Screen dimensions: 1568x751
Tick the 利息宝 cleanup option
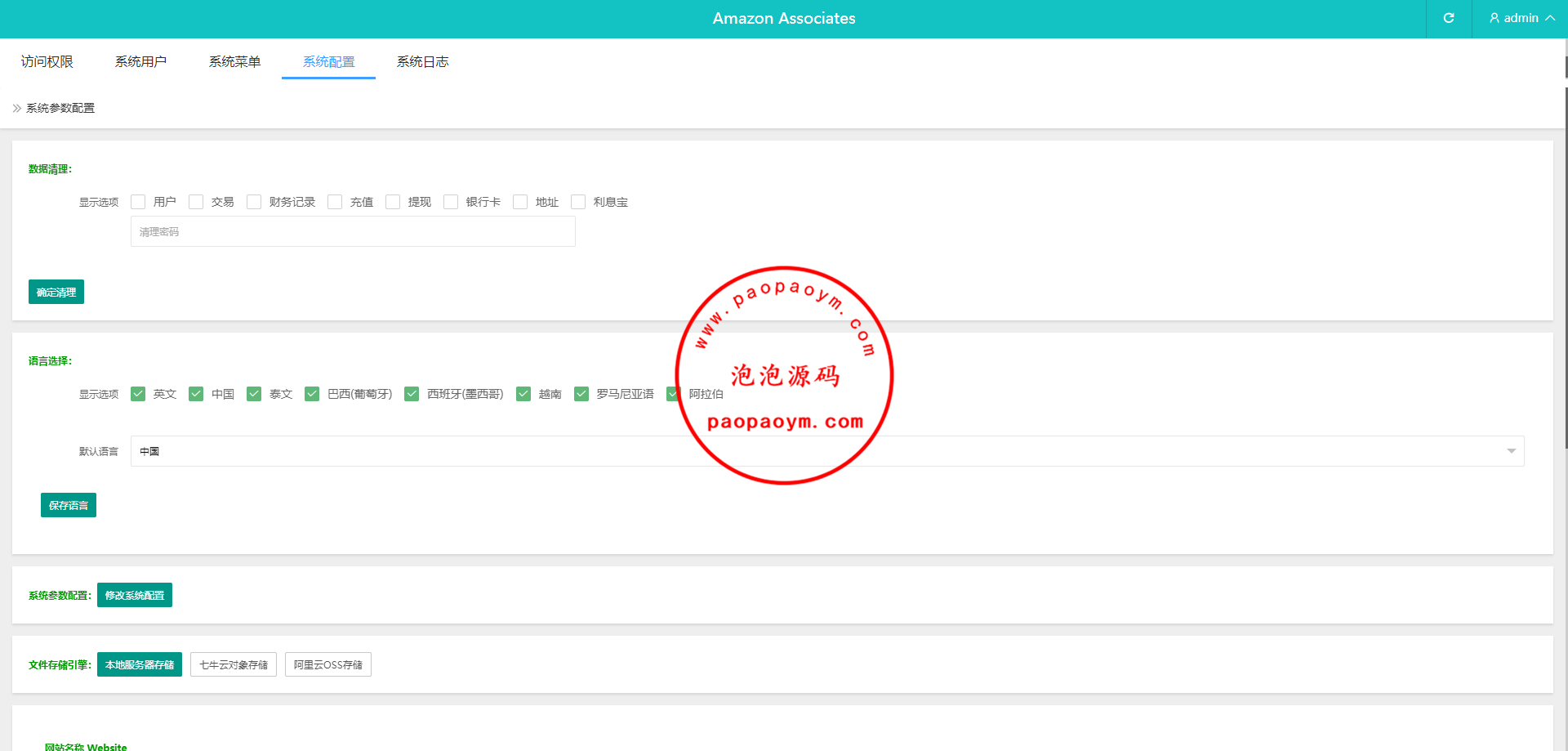click(578, 202)
